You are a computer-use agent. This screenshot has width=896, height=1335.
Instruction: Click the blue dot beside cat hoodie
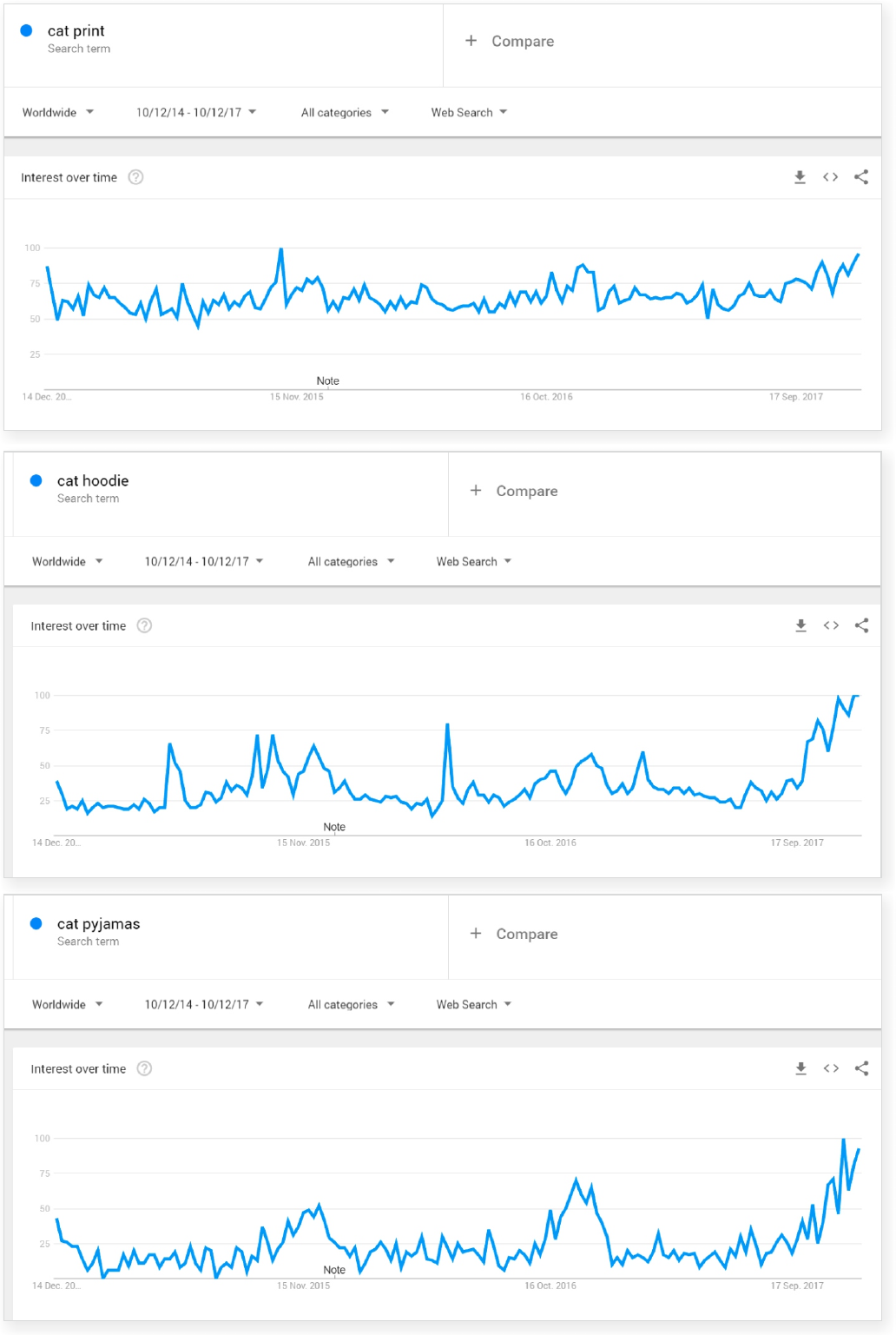pos(36,480)
